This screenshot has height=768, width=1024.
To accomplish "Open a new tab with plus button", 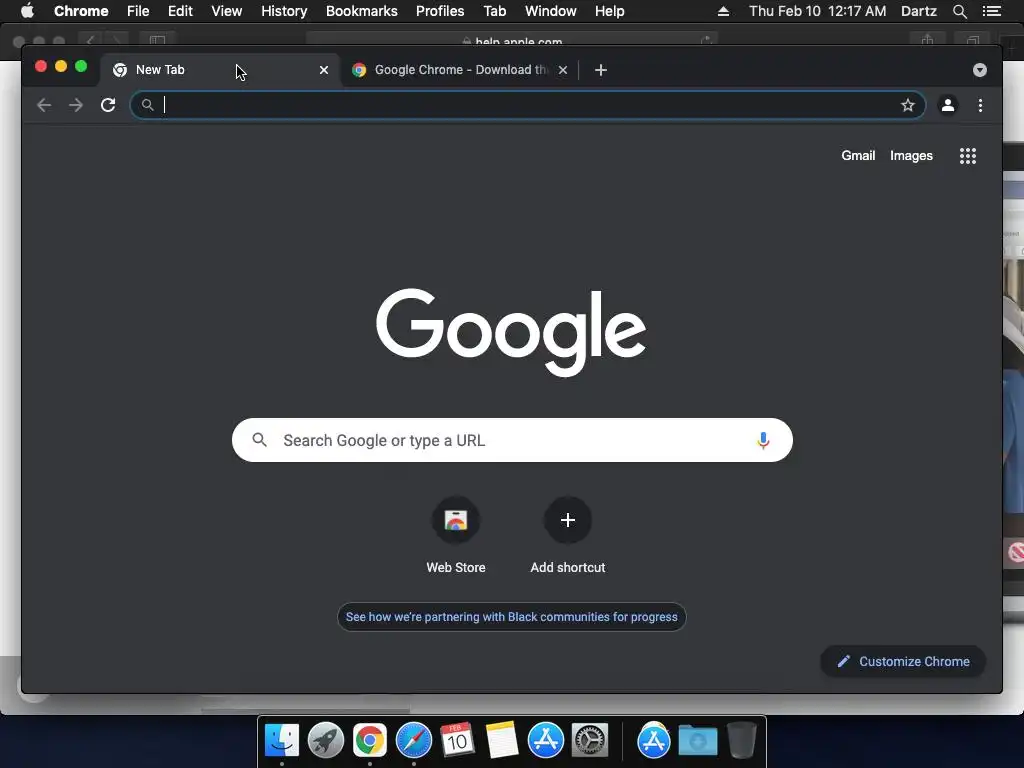I will (601, 70).
